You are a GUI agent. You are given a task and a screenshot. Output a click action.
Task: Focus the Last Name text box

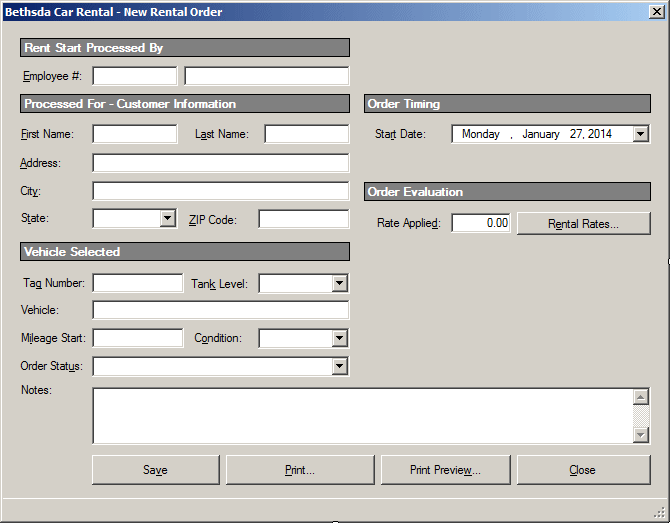pos(306,134)
